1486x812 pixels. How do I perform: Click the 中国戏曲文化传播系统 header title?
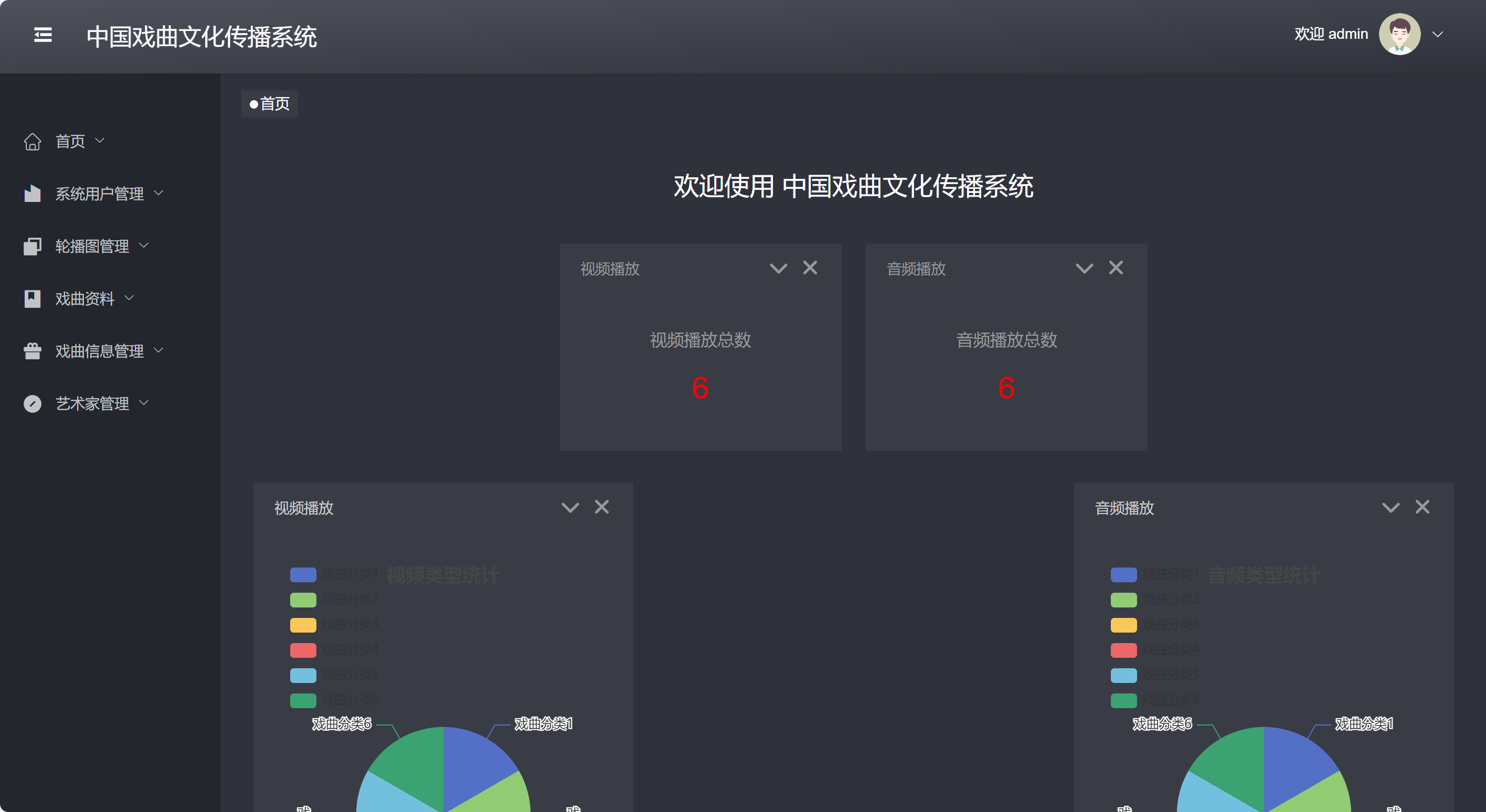[201, 37]
